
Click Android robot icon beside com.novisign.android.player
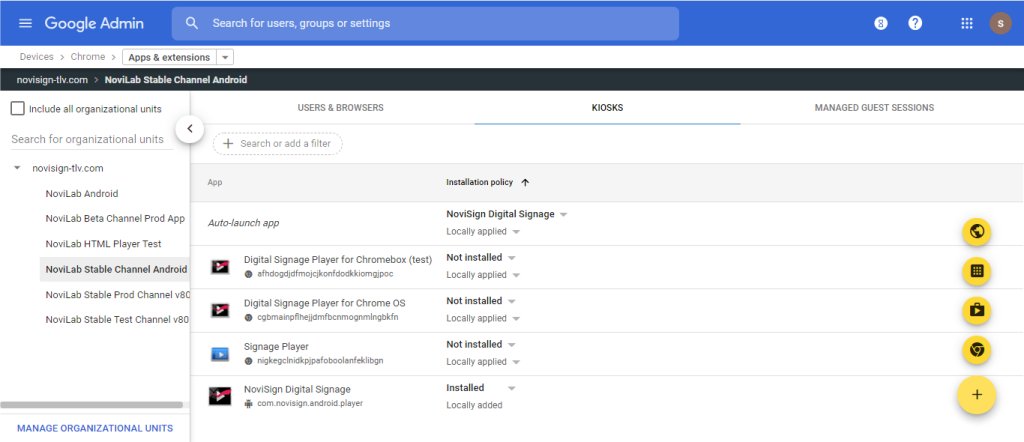coord(248,403)
